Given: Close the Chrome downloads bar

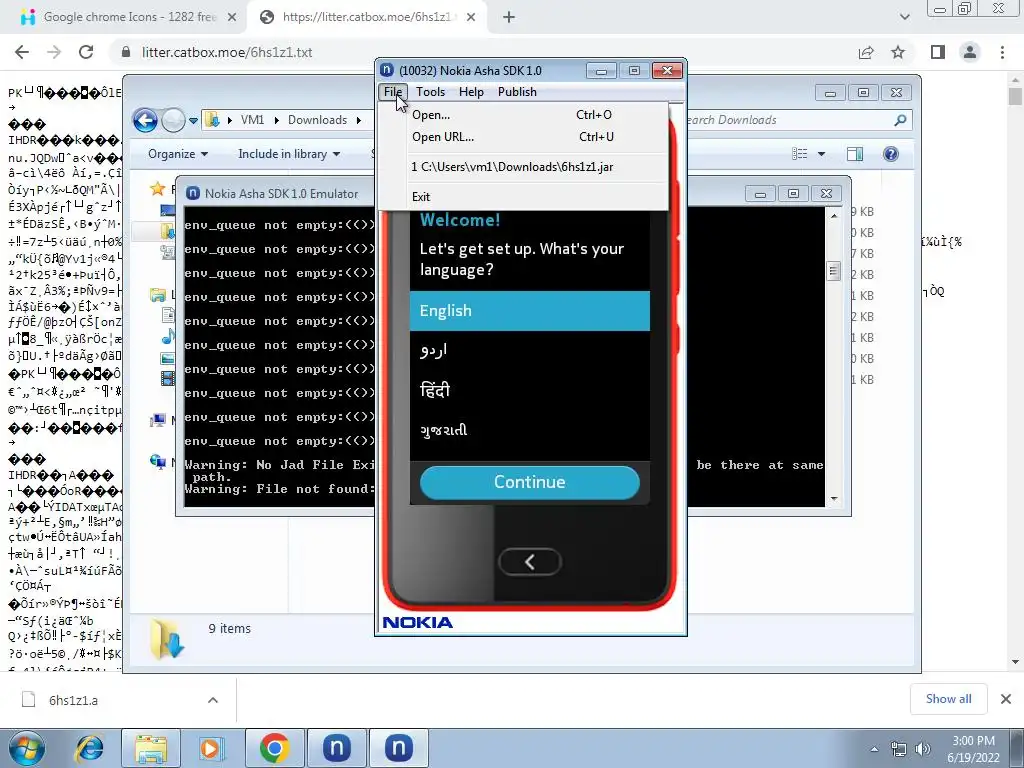Looking at the screenshot, I should pos(1006,699).
